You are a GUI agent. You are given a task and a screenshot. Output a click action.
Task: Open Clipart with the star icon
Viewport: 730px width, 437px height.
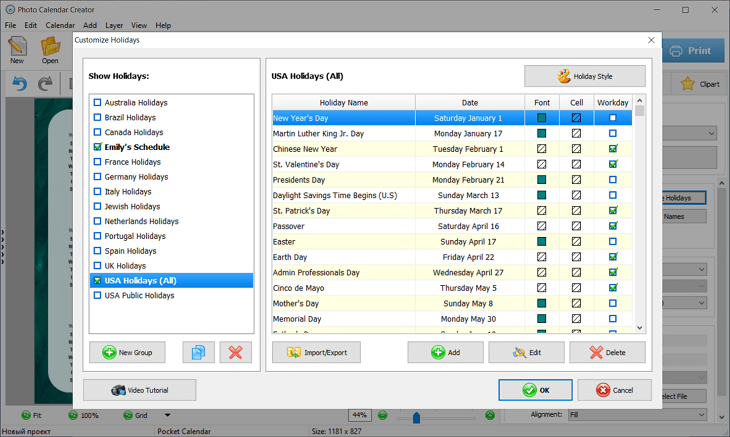click(700, 84)
